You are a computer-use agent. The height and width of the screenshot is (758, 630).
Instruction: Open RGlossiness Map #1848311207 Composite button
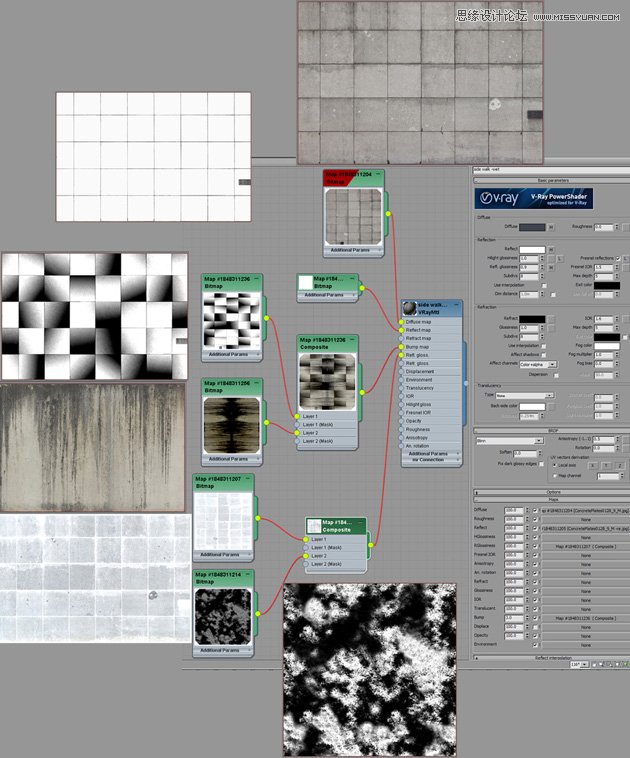coord(585,547)
